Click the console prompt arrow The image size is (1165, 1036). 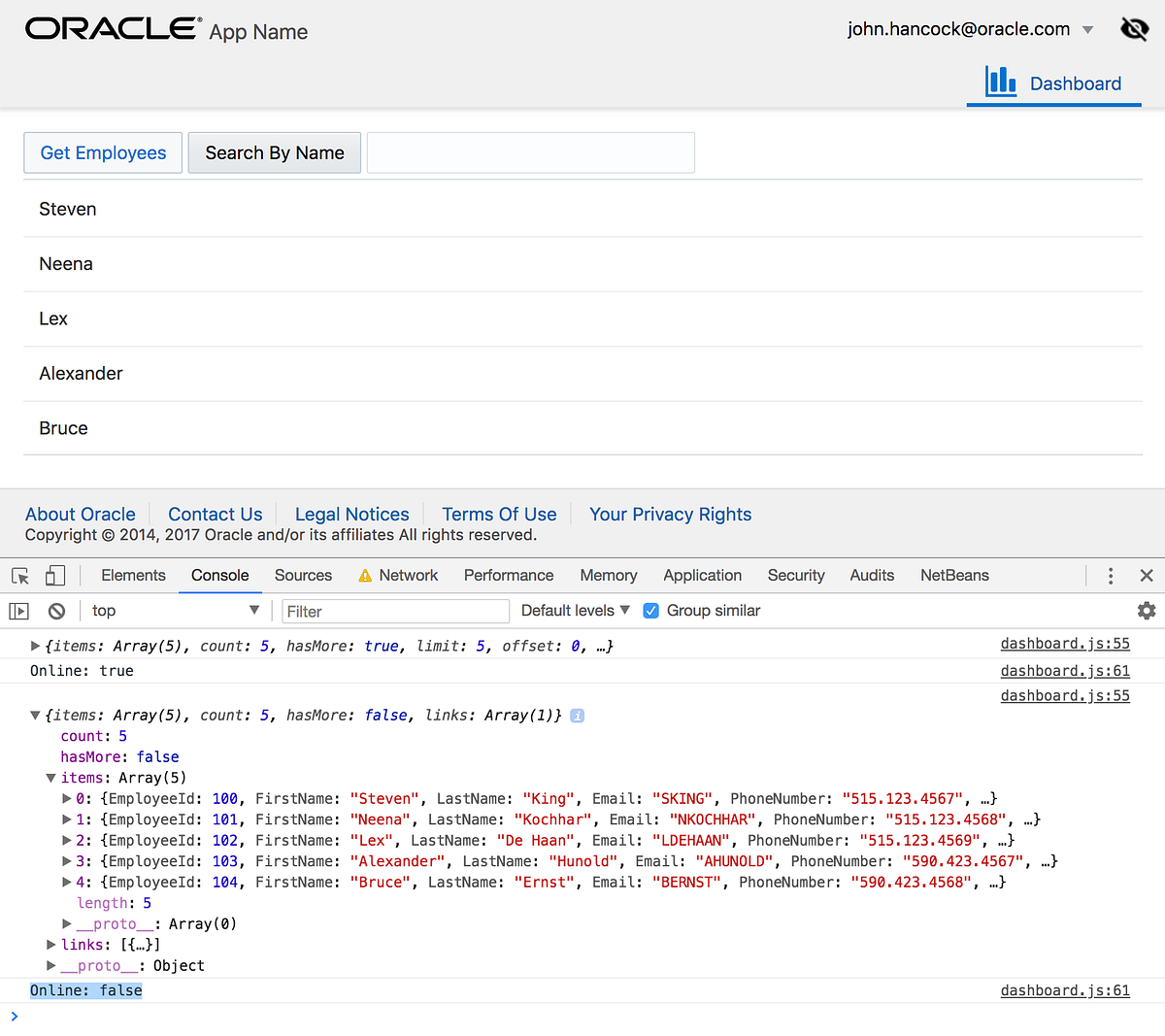[14, 1016]
